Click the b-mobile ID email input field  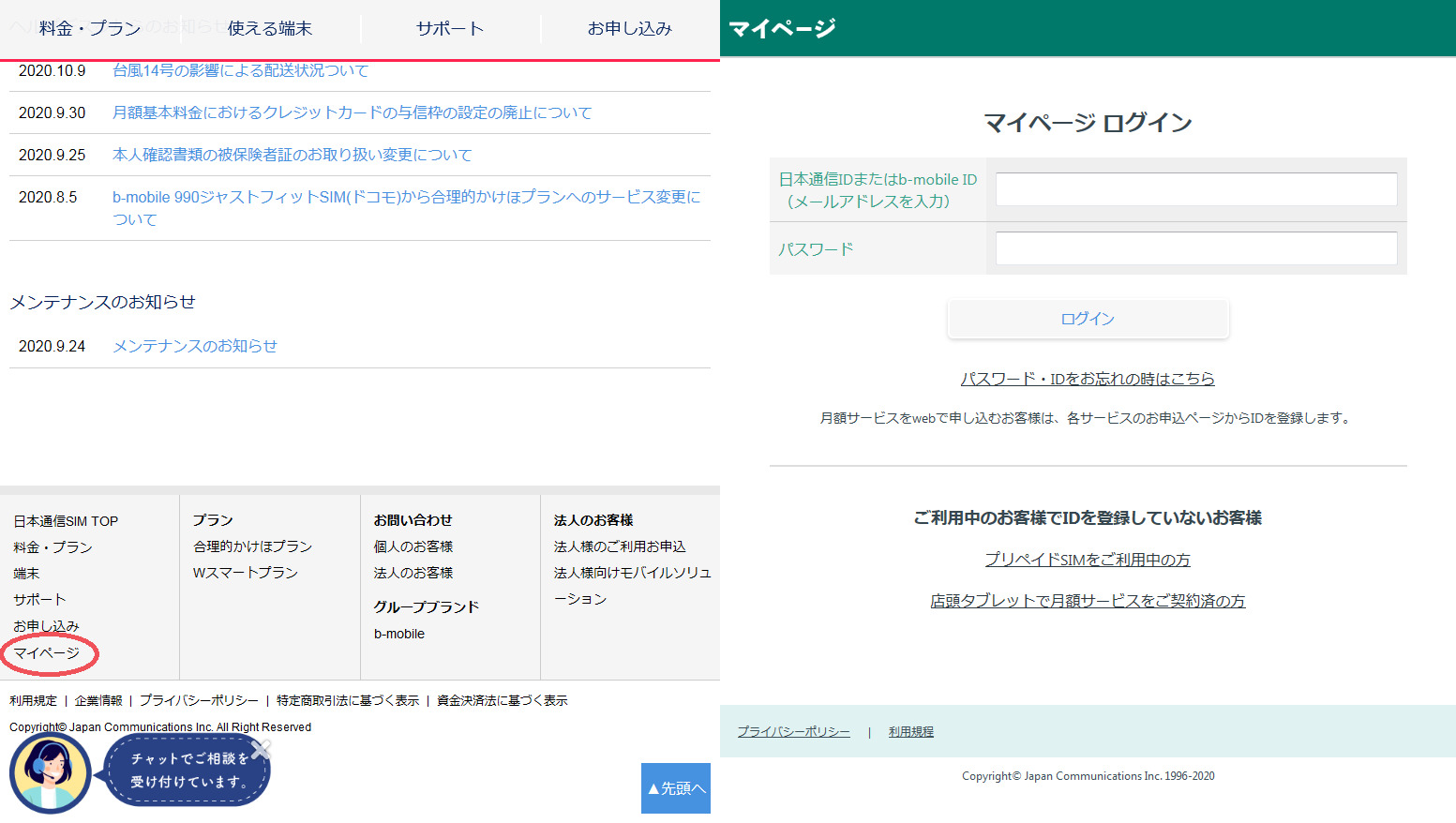pos(1195,189)
